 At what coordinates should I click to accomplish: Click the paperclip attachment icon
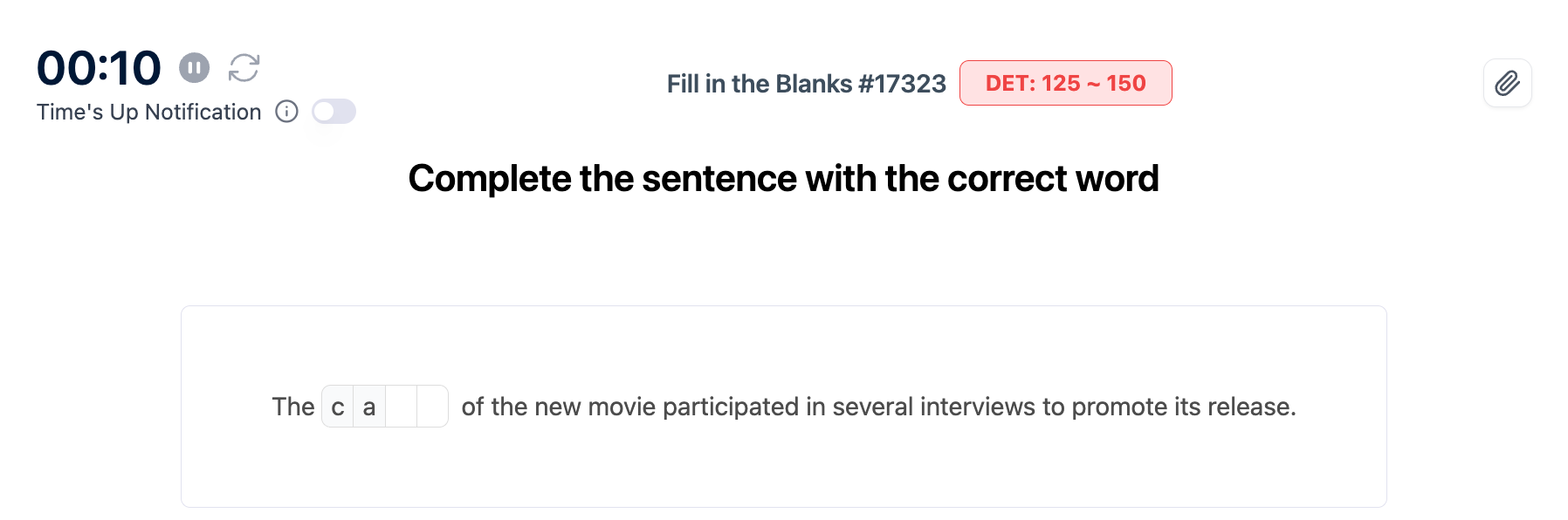click(1507, 84)
